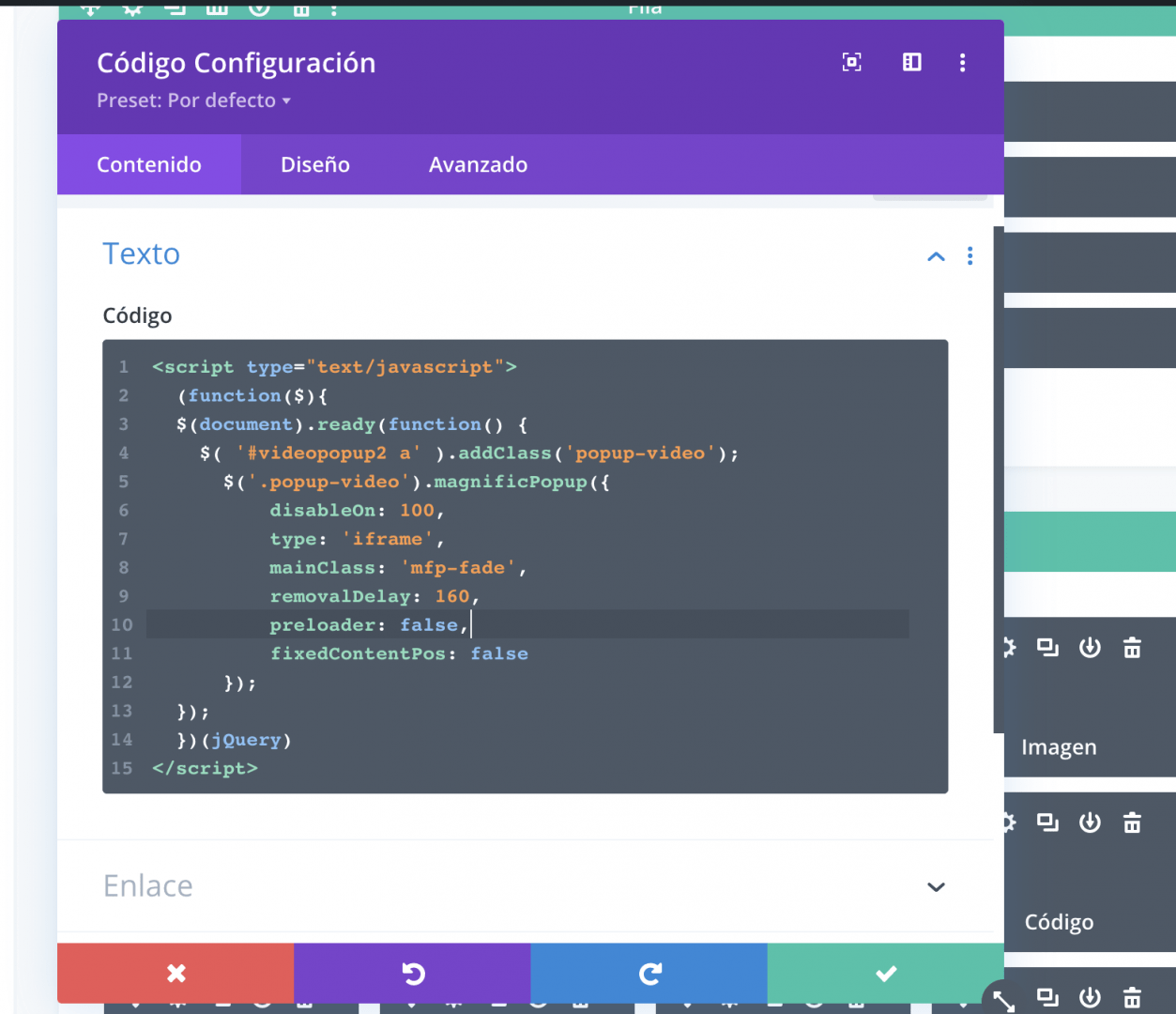Screen dimensions: 1176x1014
Task: Click the modal resize corner arrow handle
Action: pyautogui.click(x=1003, y=1001)
